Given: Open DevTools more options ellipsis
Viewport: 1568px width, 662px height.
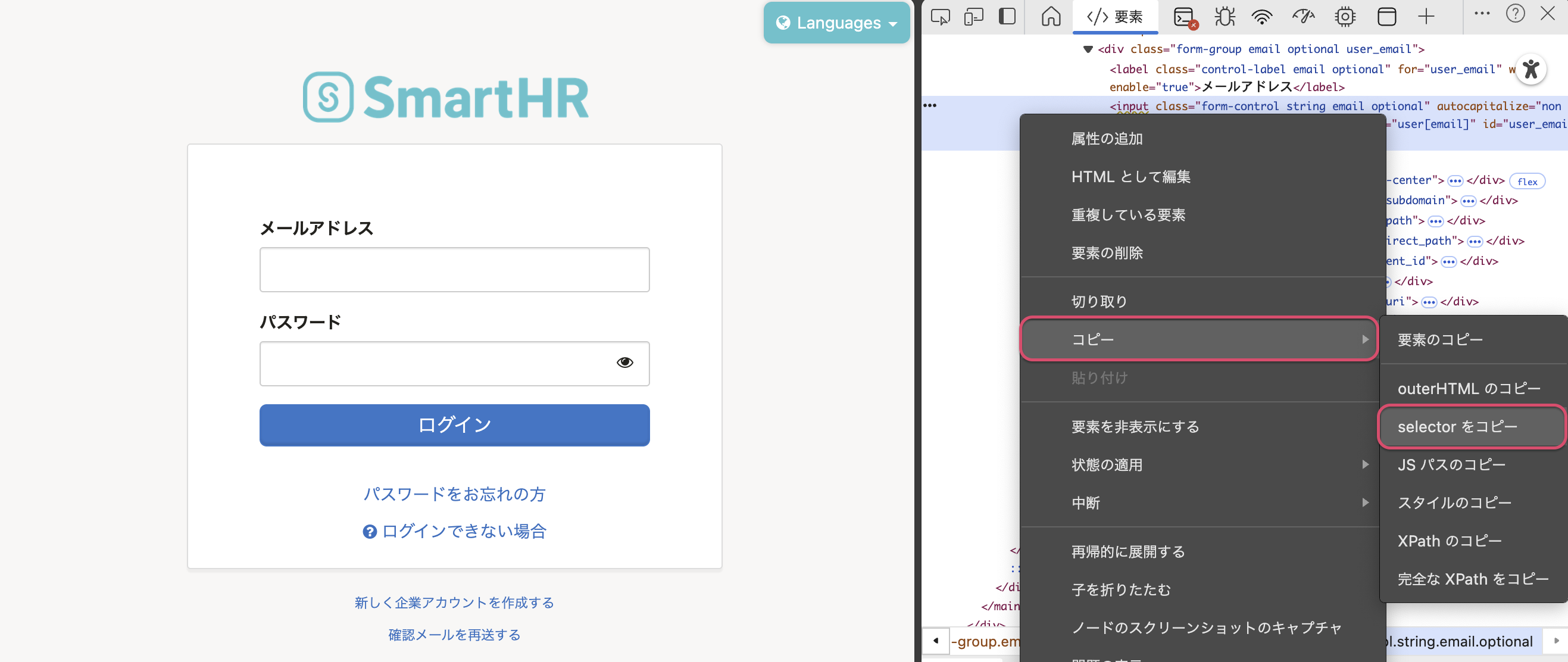Looking at the screenshot, I should (1482, 13).
